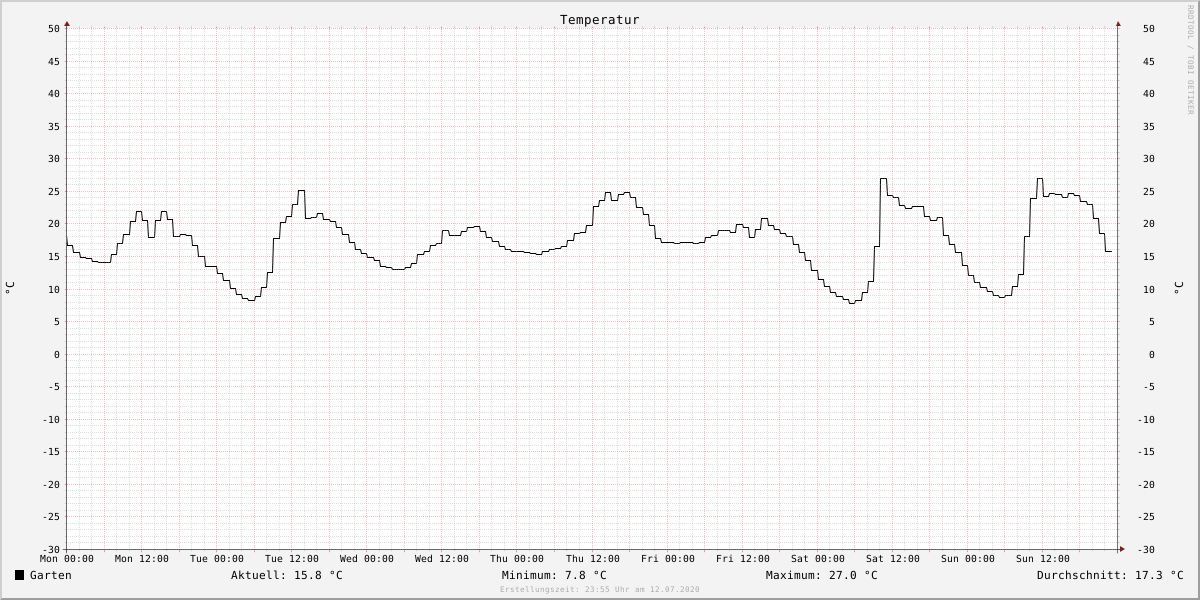Click the 20 label on right temperature axis
The width and height of the screenshot is (1200, 600).
tap(1148, 224)
